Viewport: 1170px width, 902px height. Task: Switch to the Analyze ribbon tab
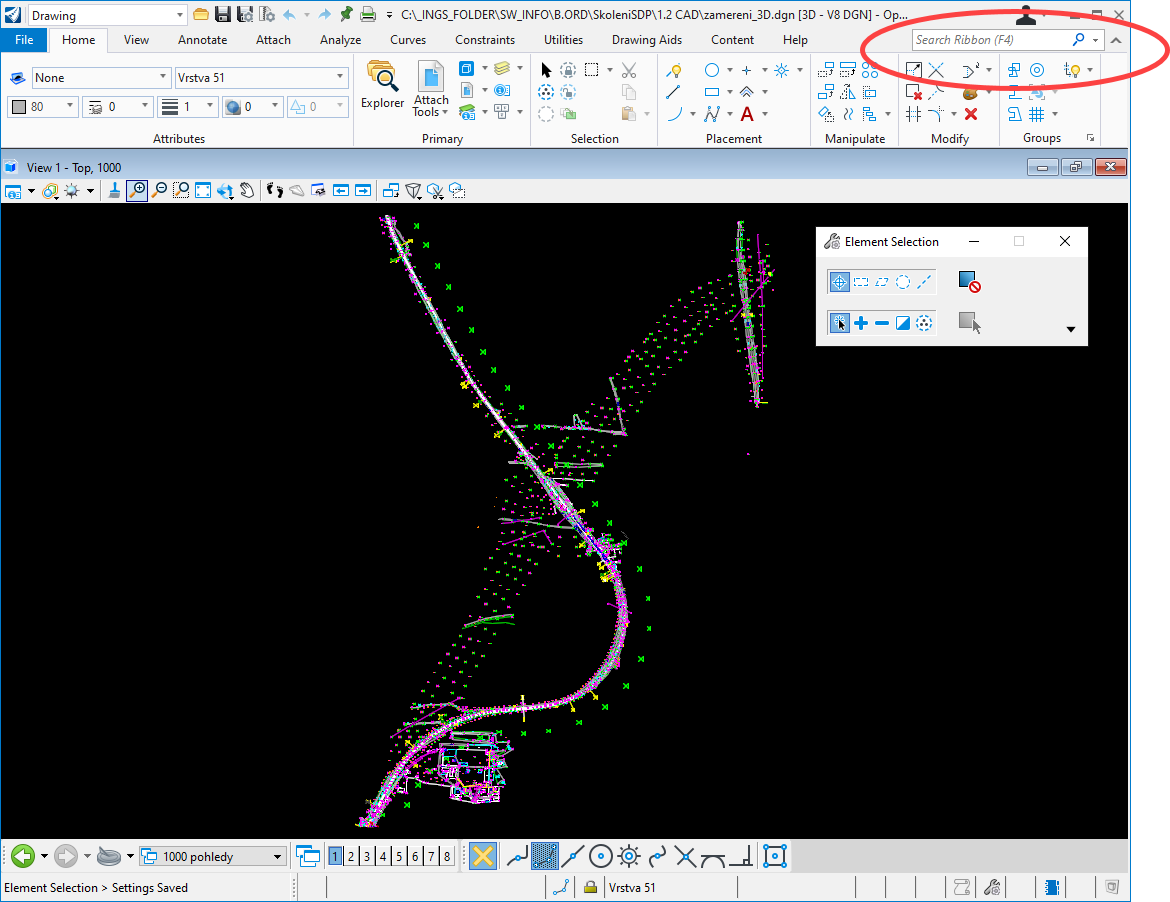340,40
